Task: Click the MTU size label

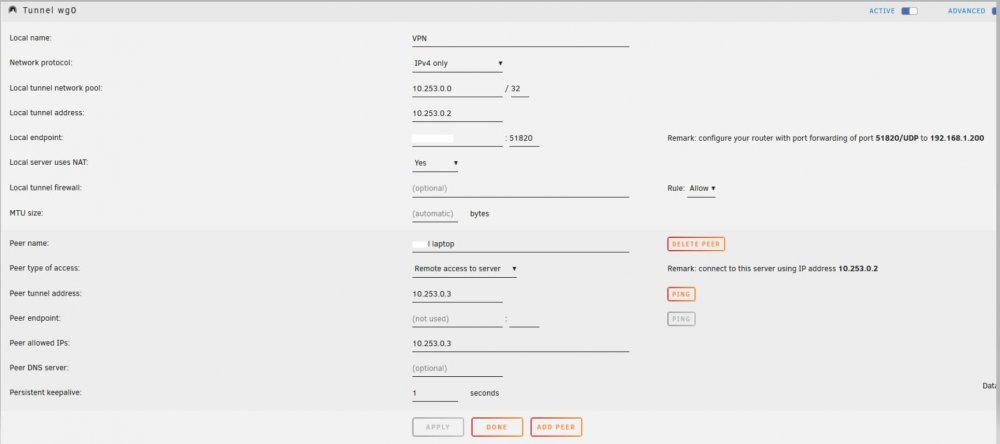Action: [27, 213]
